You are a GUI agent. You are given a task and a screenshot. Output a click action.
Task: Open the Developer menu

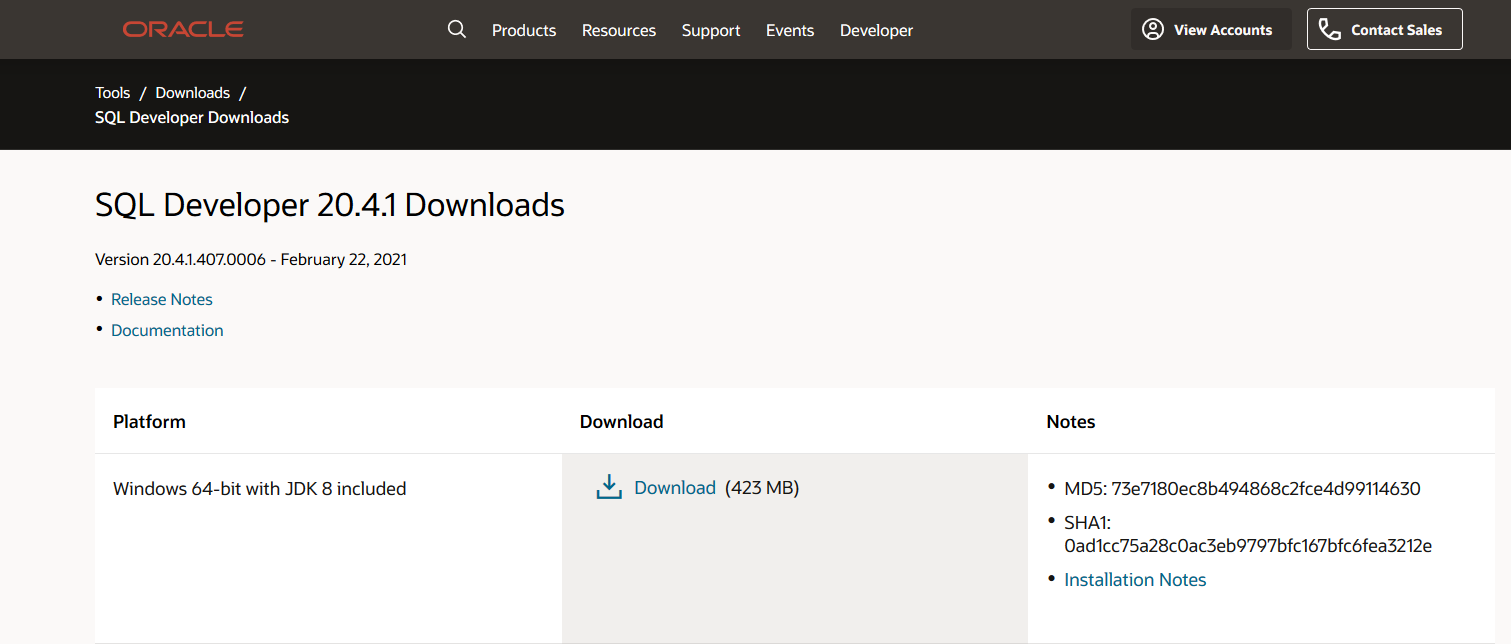(875, 30)
